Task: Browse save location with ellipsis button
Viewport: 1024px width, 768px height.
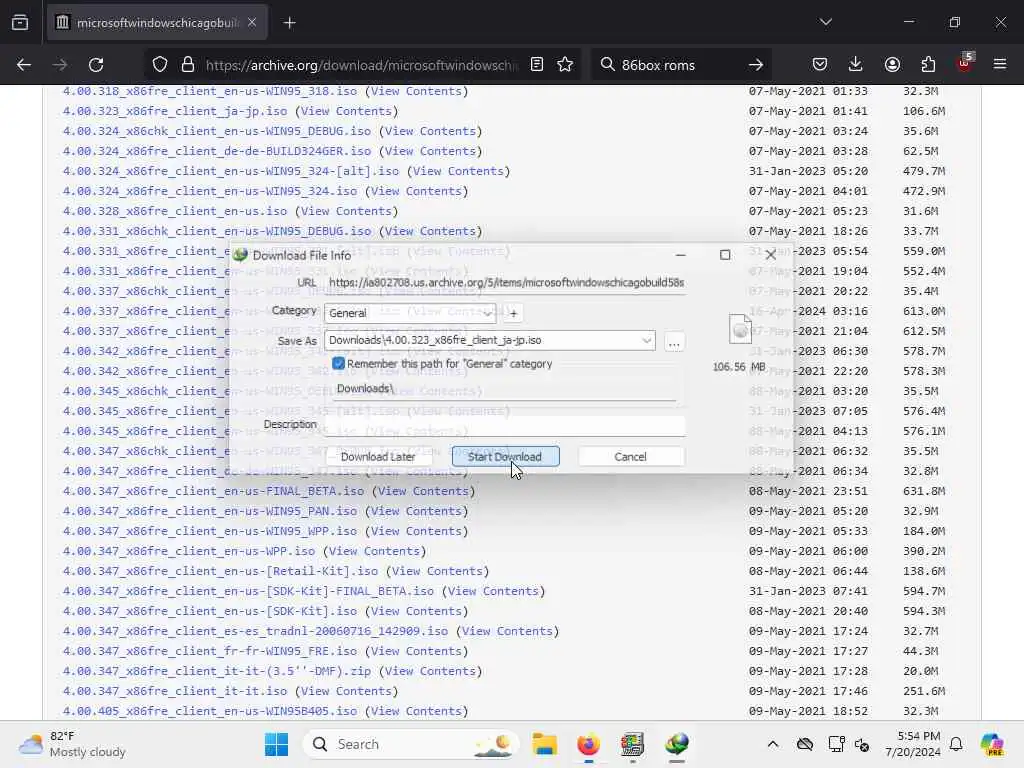Action: pyautogui.click(x=674, y=342)
